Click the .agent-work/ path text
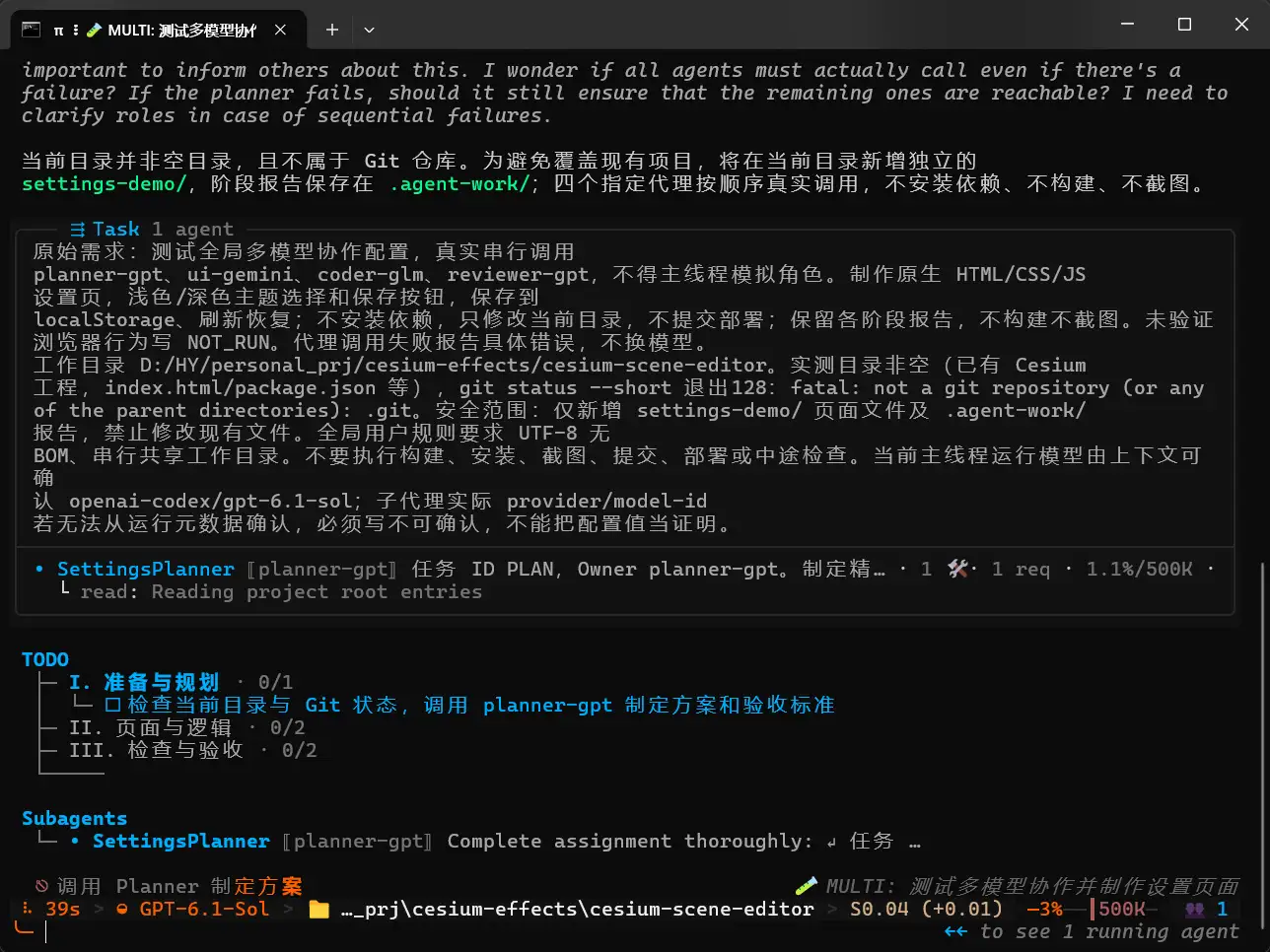The height and width of the screenshot is (952, 1270). 459,183
